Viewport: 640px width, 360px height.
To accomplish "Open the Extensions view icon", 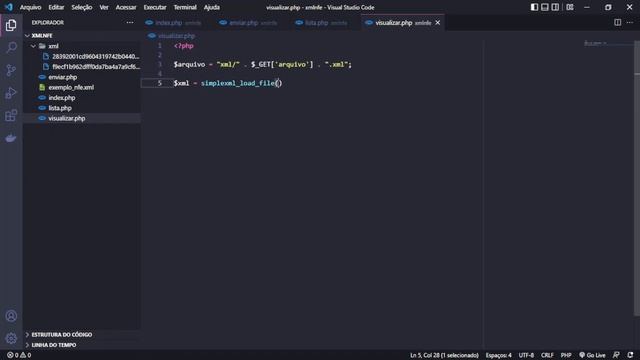I will click(11, 116).
